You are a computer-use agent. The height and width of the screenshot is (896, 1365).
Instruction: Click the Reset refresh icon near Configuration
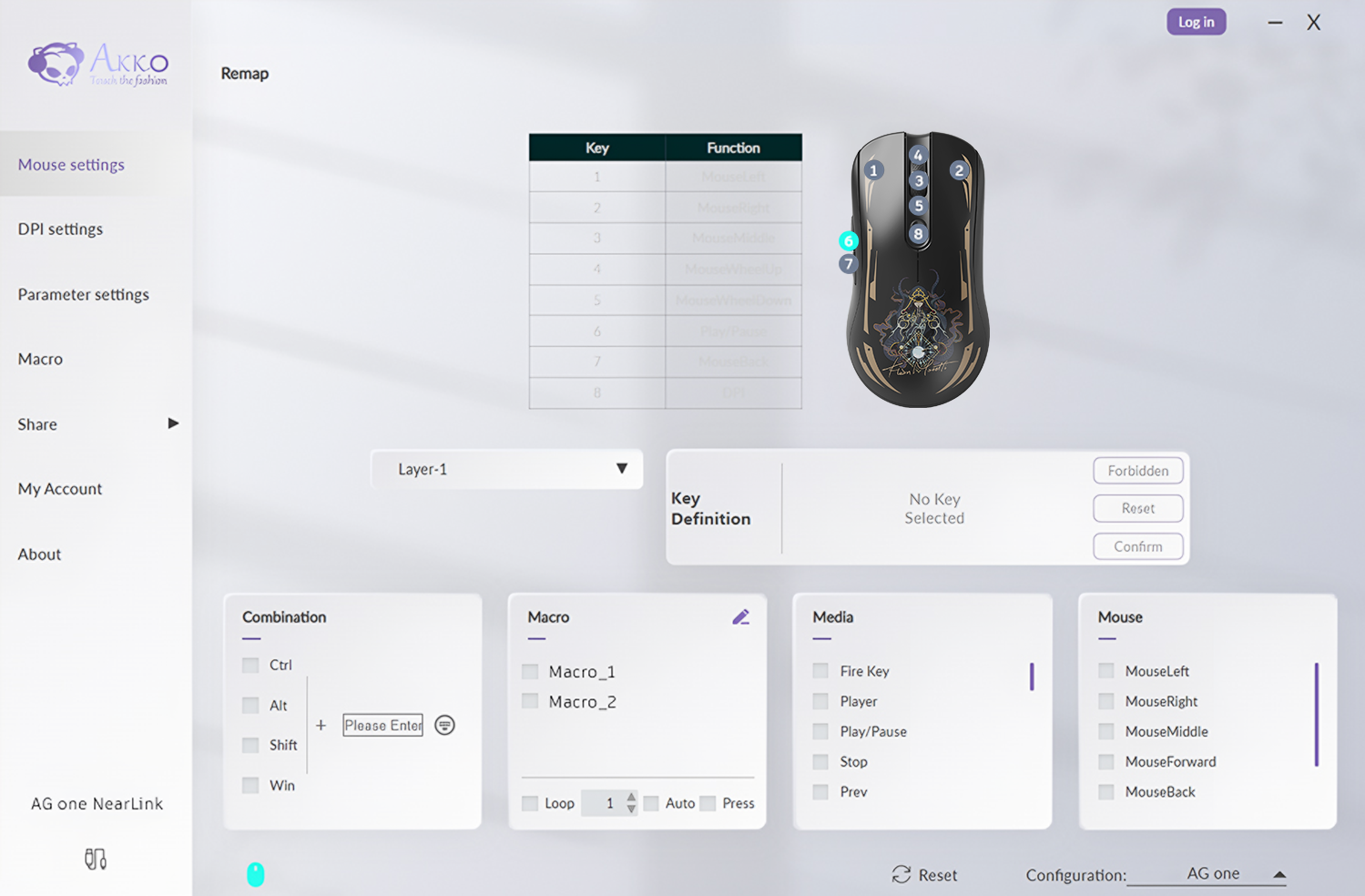tap(902, 875)
